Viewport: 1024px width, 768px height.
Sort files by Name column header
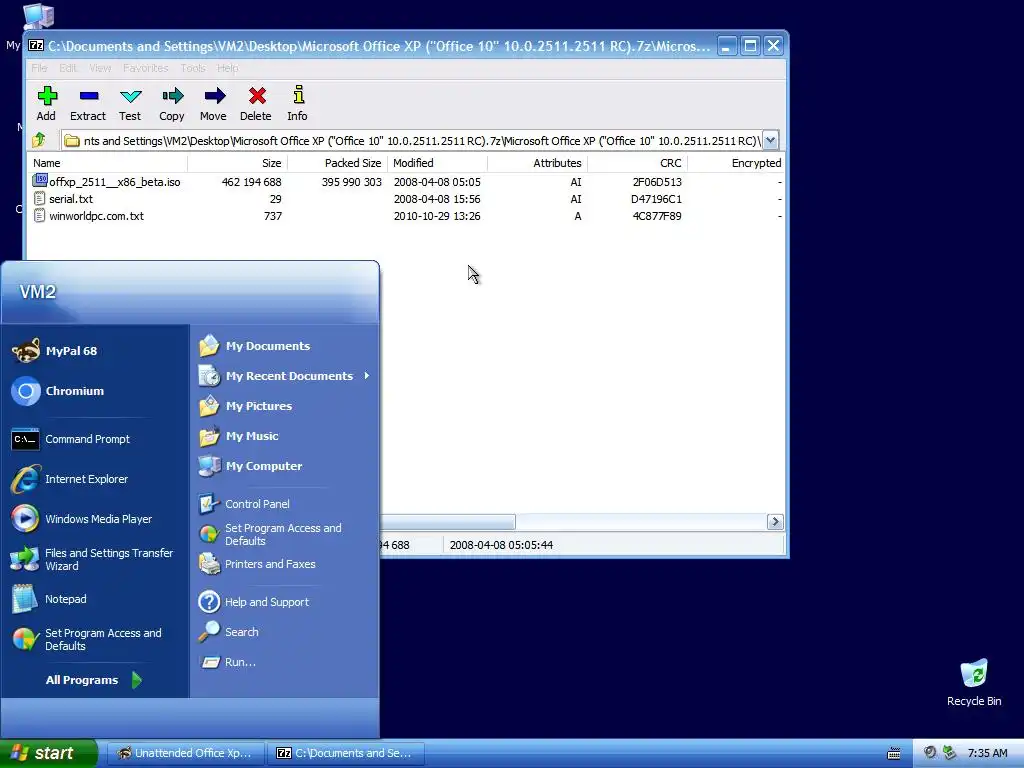coord(108,163)
